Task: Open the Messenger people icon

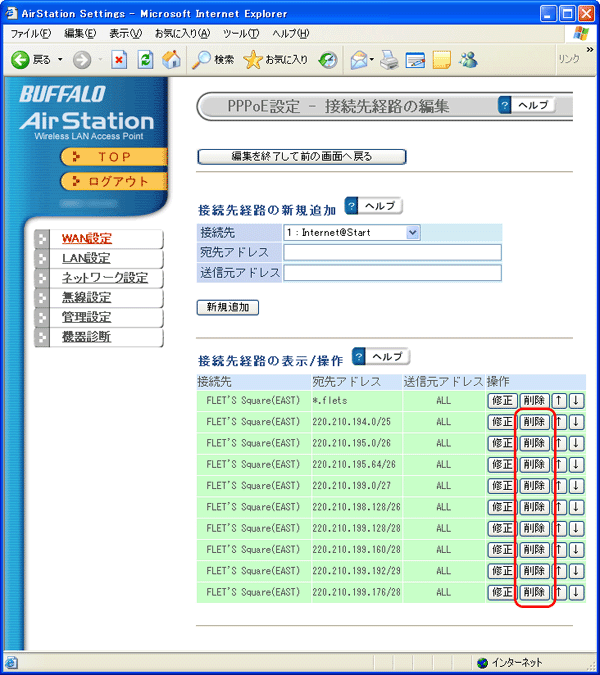Action: coord(468,60)
